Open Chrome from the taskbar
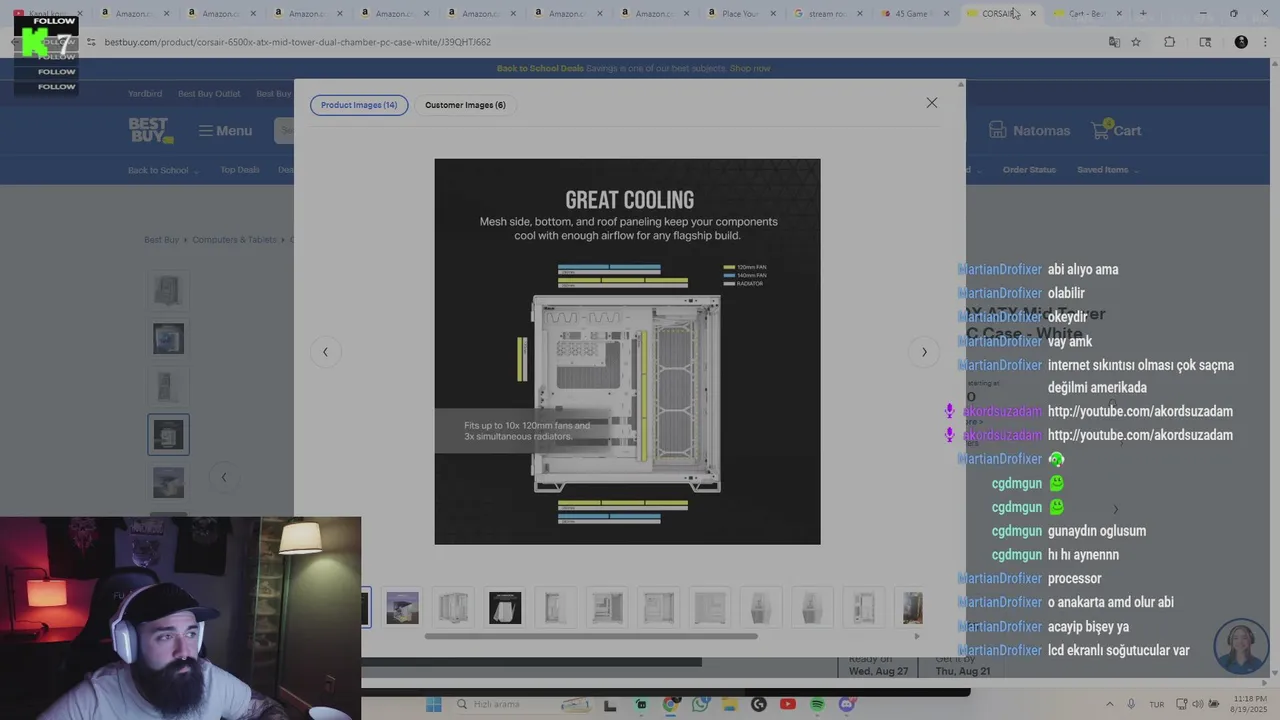The image size is (1280, 720). 670,704
